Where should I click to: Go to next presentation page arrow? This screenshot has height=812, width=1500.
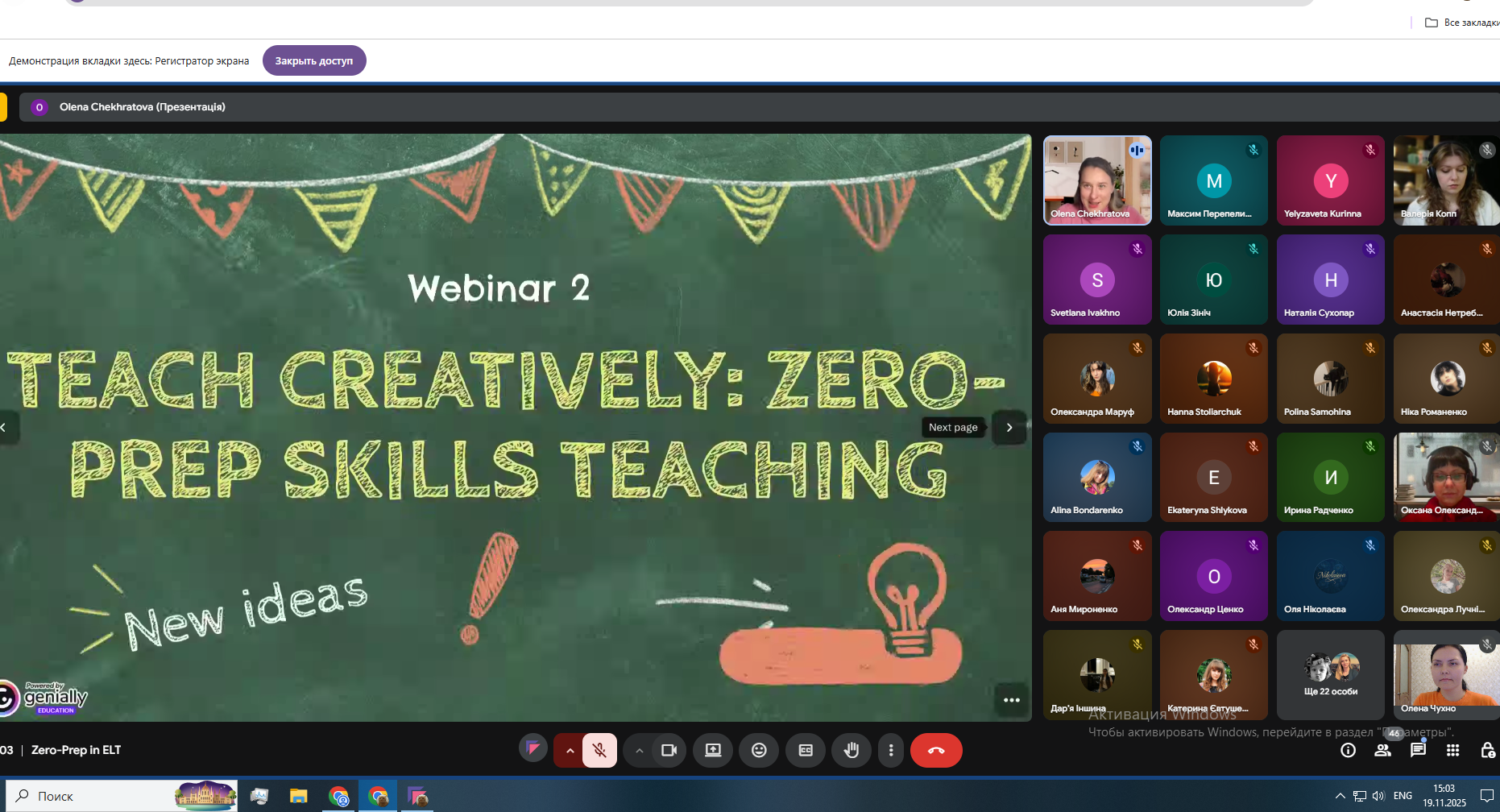point(1009,428)
